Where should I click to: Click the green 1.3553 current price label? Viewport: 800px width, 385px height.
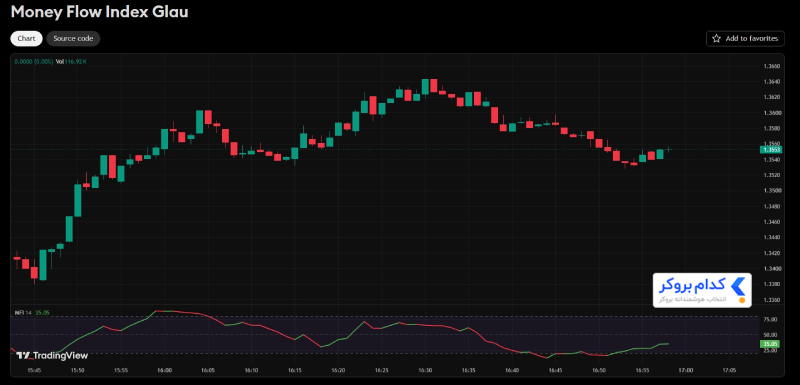tap(770, 150)
